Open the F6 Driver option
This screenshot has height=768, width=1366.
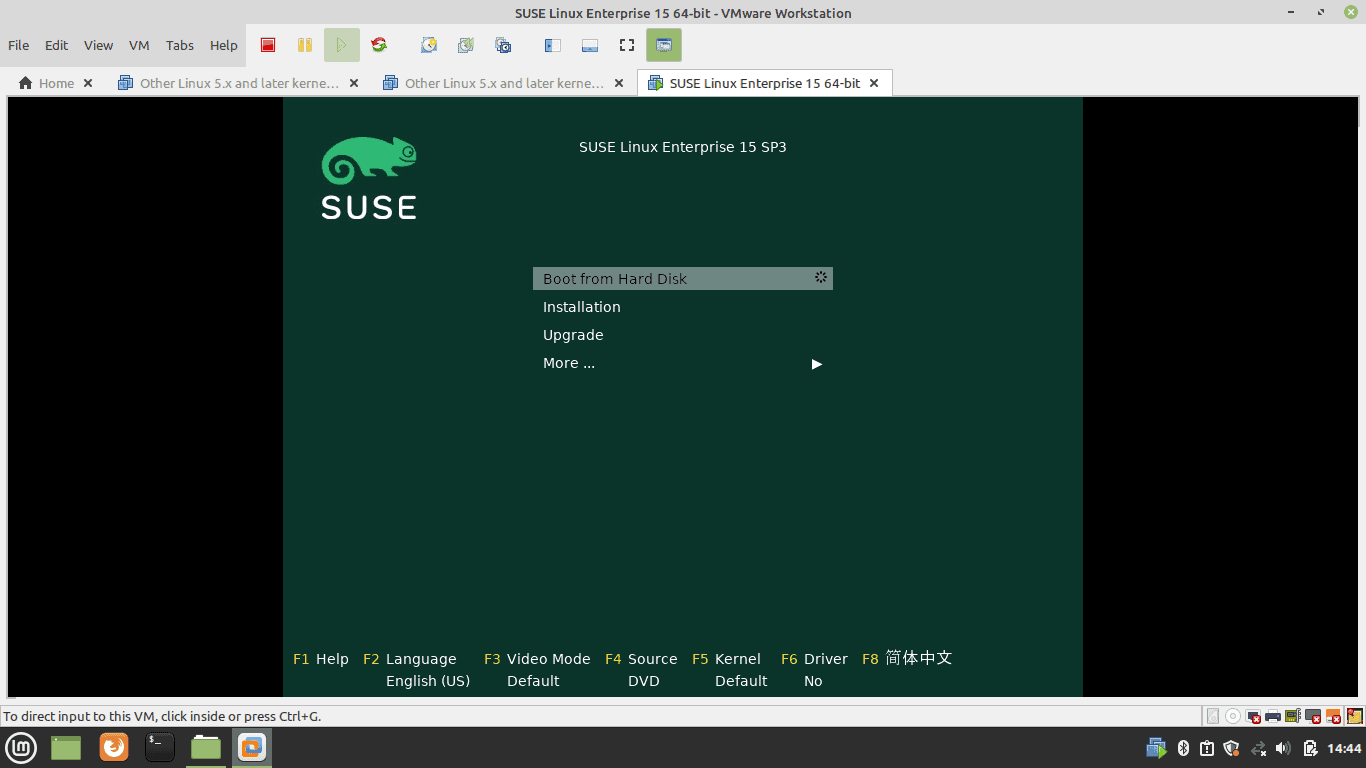coord(814,659)
